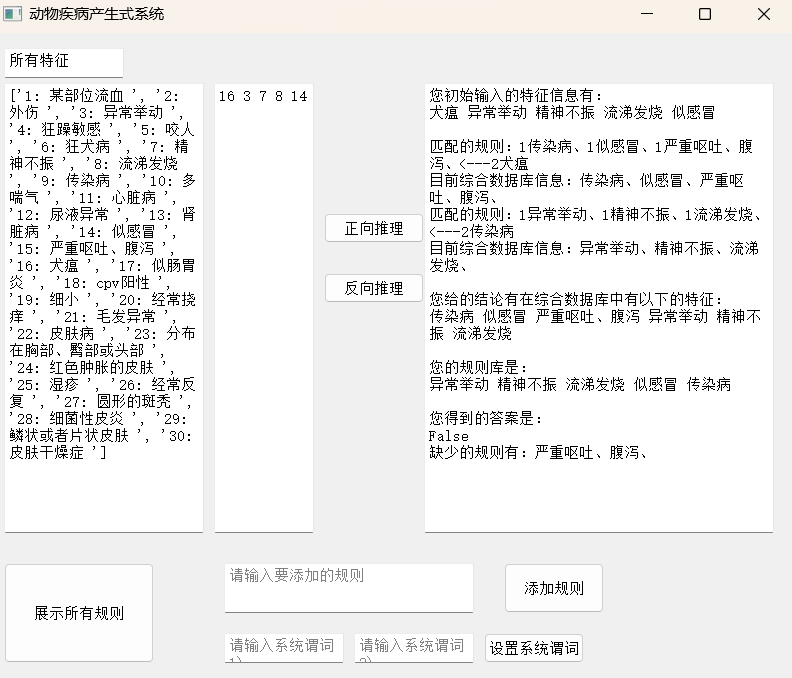Click the 您的规则库是 line in output
This screenshot has width=792, height=678.
click(478, 367)
